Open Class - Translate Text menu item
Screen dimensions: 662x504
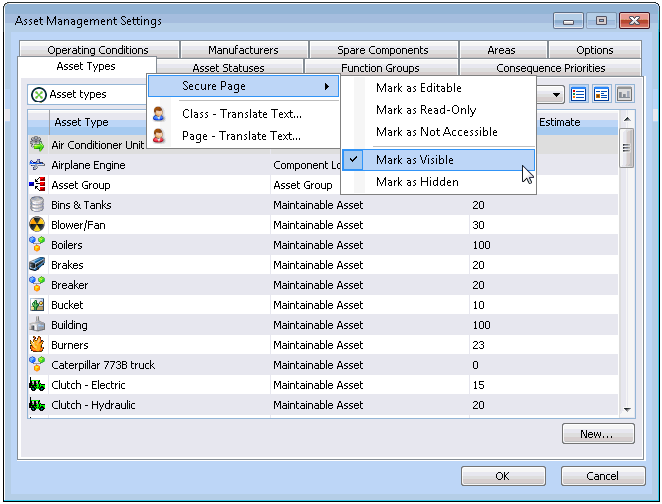(x=244, y=114)
